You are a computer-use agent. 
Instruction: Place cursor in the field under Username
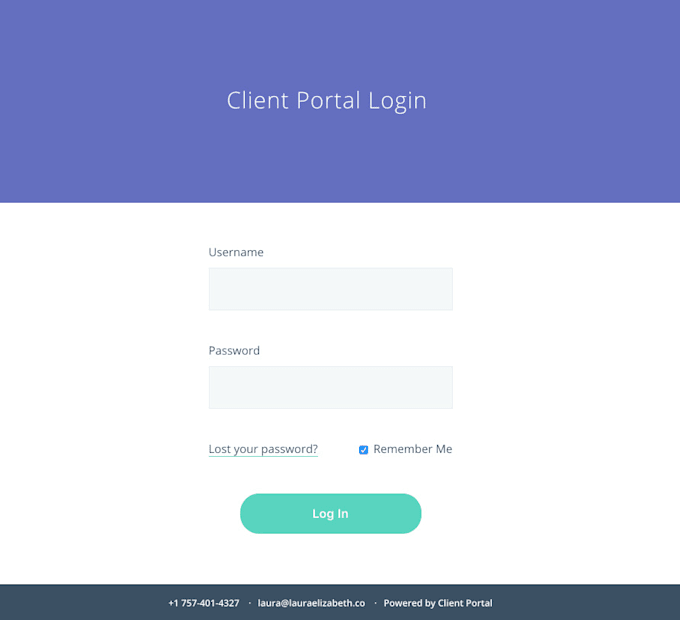point(330,289)
